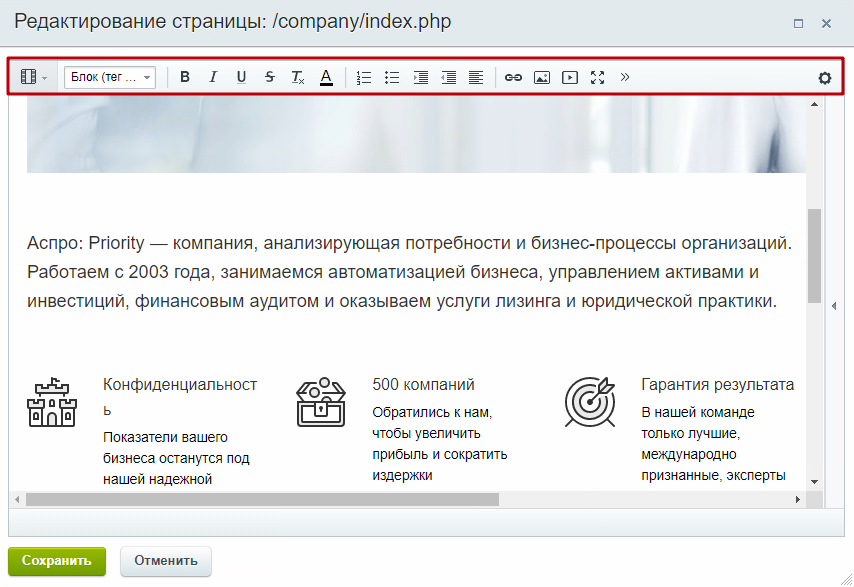This screenshot has width=854, height=587.
Task: Show more toolbar buttons with double chevron
Action: [x=625, y=77]
